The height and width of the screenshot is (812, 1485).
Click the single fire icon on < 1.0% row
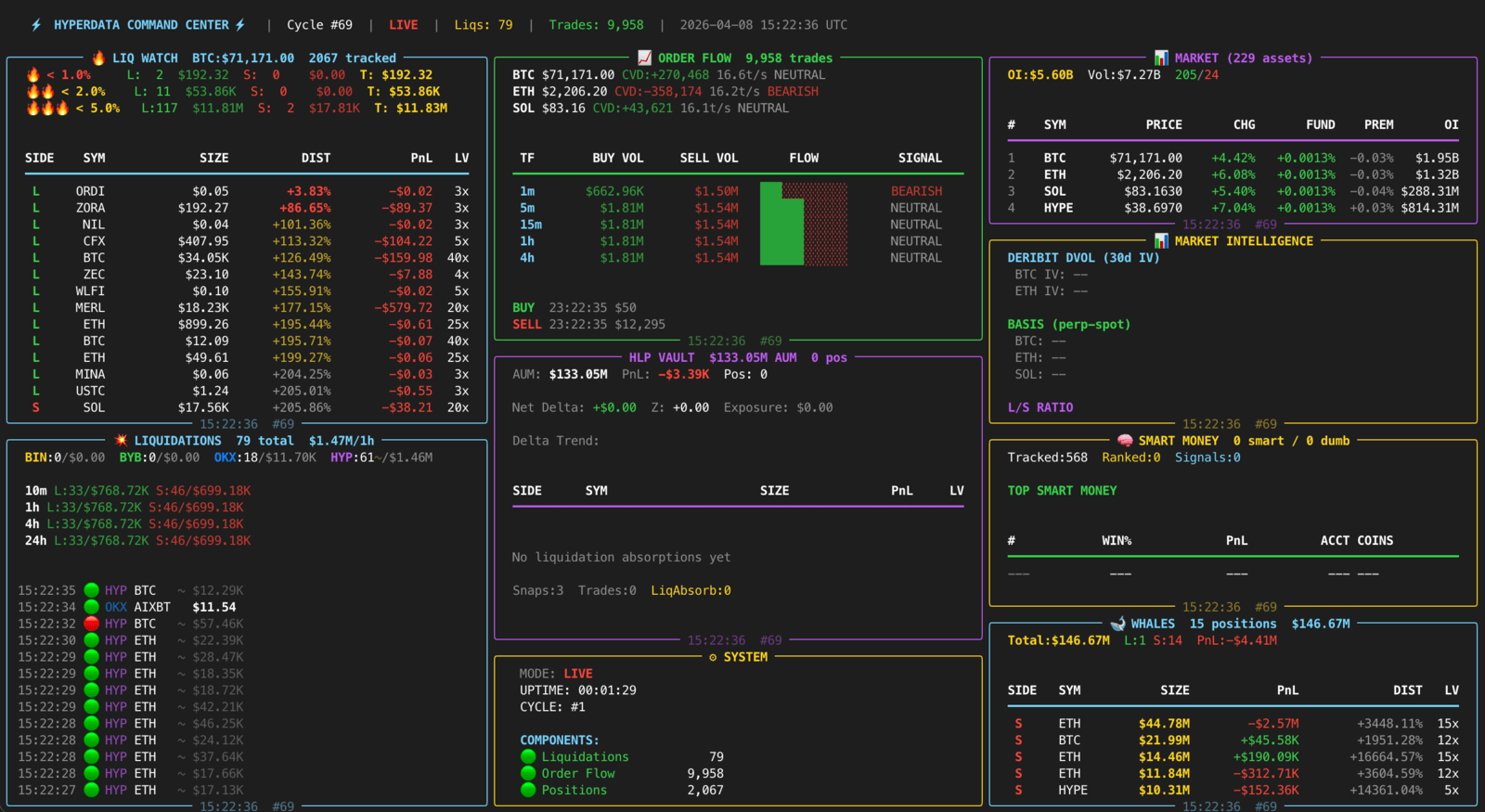click(33, 75)
